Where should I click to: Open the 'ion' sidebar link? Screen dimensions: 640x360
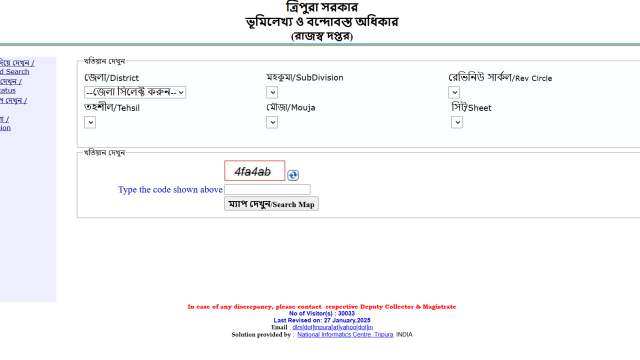point(5,128)
